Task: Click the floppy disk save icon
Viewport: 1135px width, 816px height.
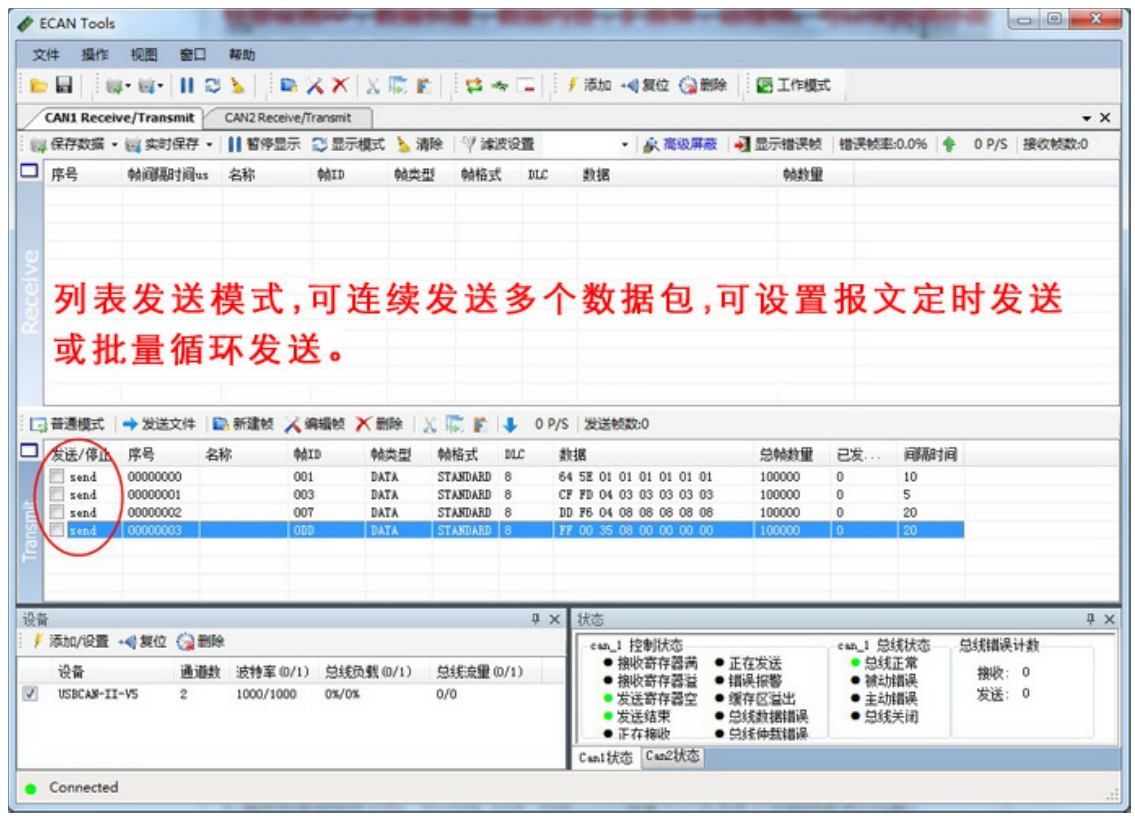Action: 64,85
